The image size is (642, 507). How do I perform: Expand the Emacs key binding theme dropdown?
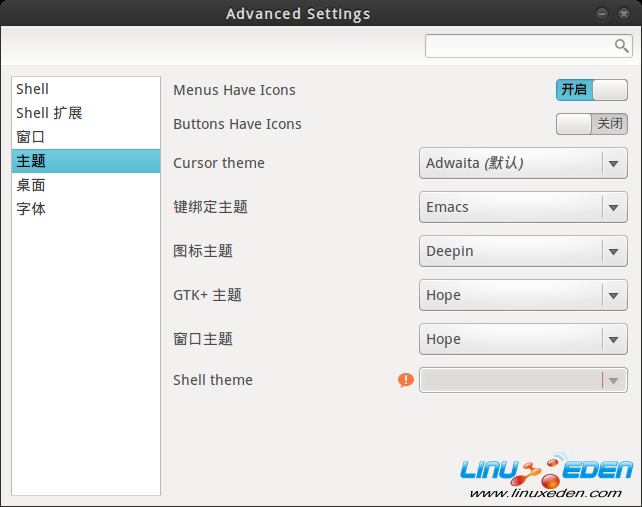(523, 207)
